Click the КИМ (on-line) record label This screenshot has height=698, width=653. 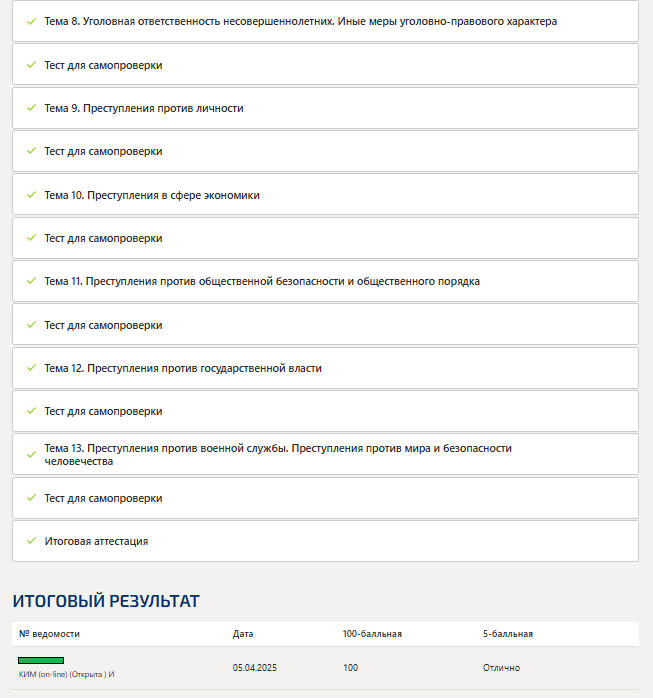(x=66, y=674)
